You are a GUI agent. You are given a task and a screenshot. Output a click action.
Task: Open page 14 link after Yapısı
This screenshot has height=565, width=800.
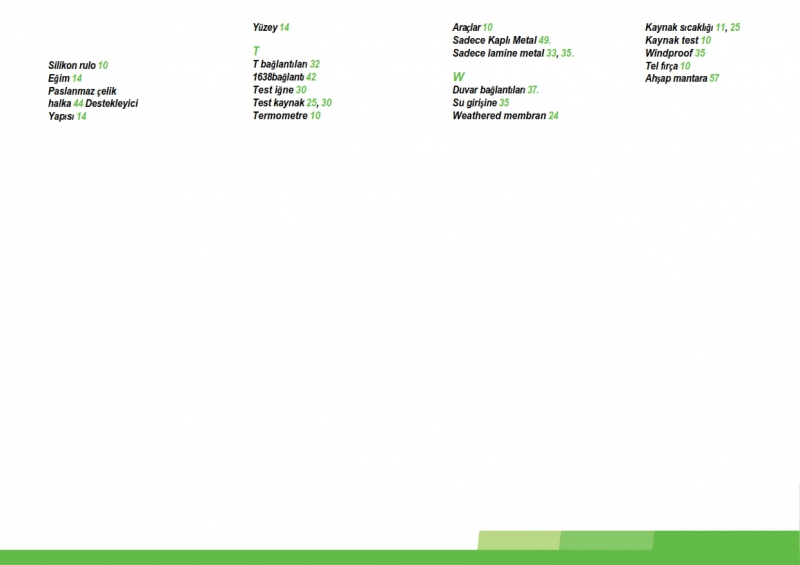(x=82, y=117)
